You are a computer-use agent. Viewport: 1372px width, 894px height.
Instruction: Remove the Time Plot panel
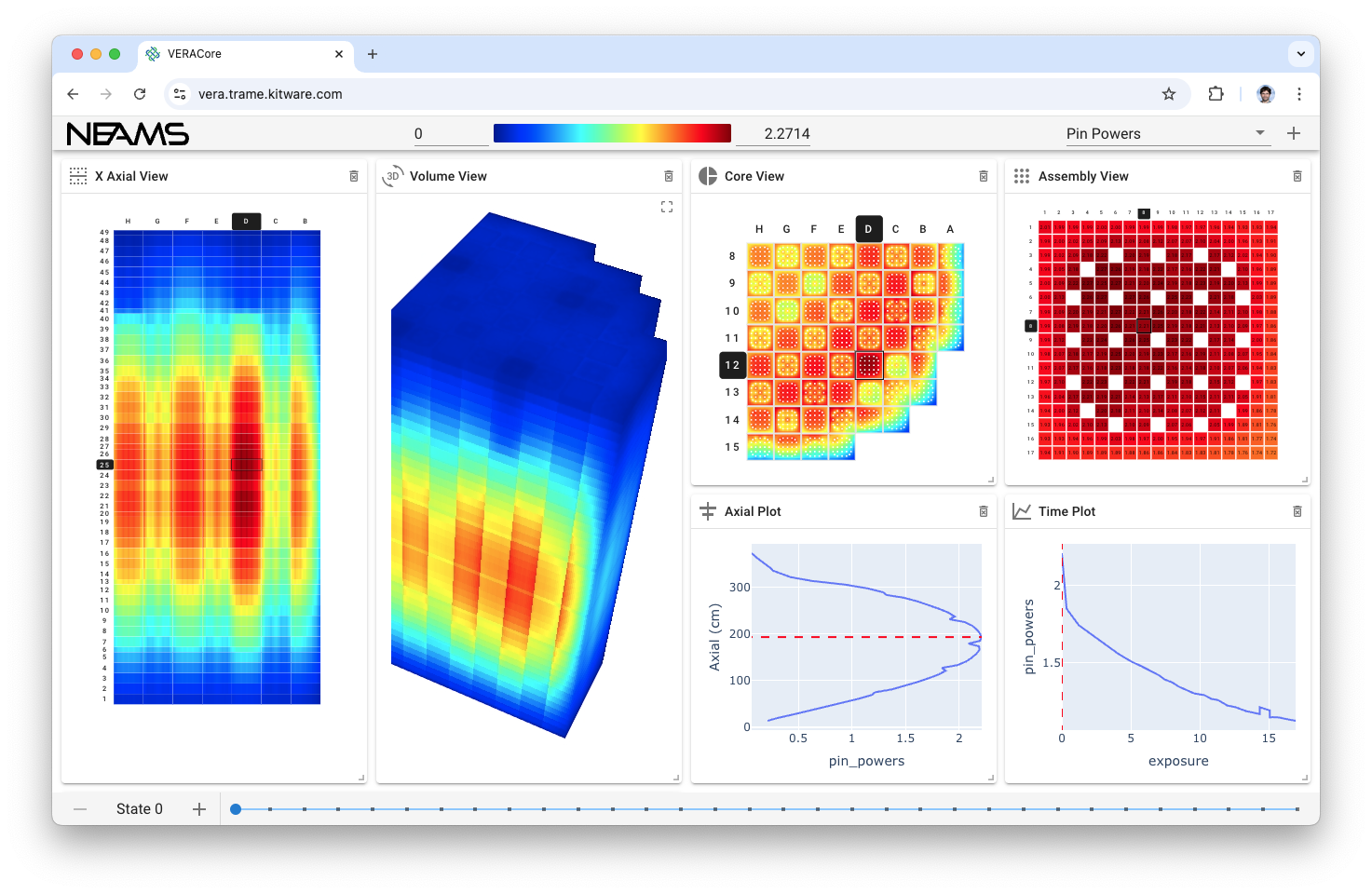[x=1297, y=511]
